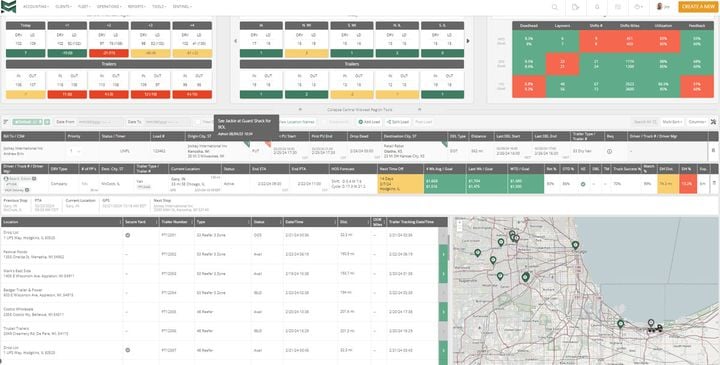Viewport: 720px width, 365px height.
Task: Click the driver profile icon in driver row
Action: 6,179
